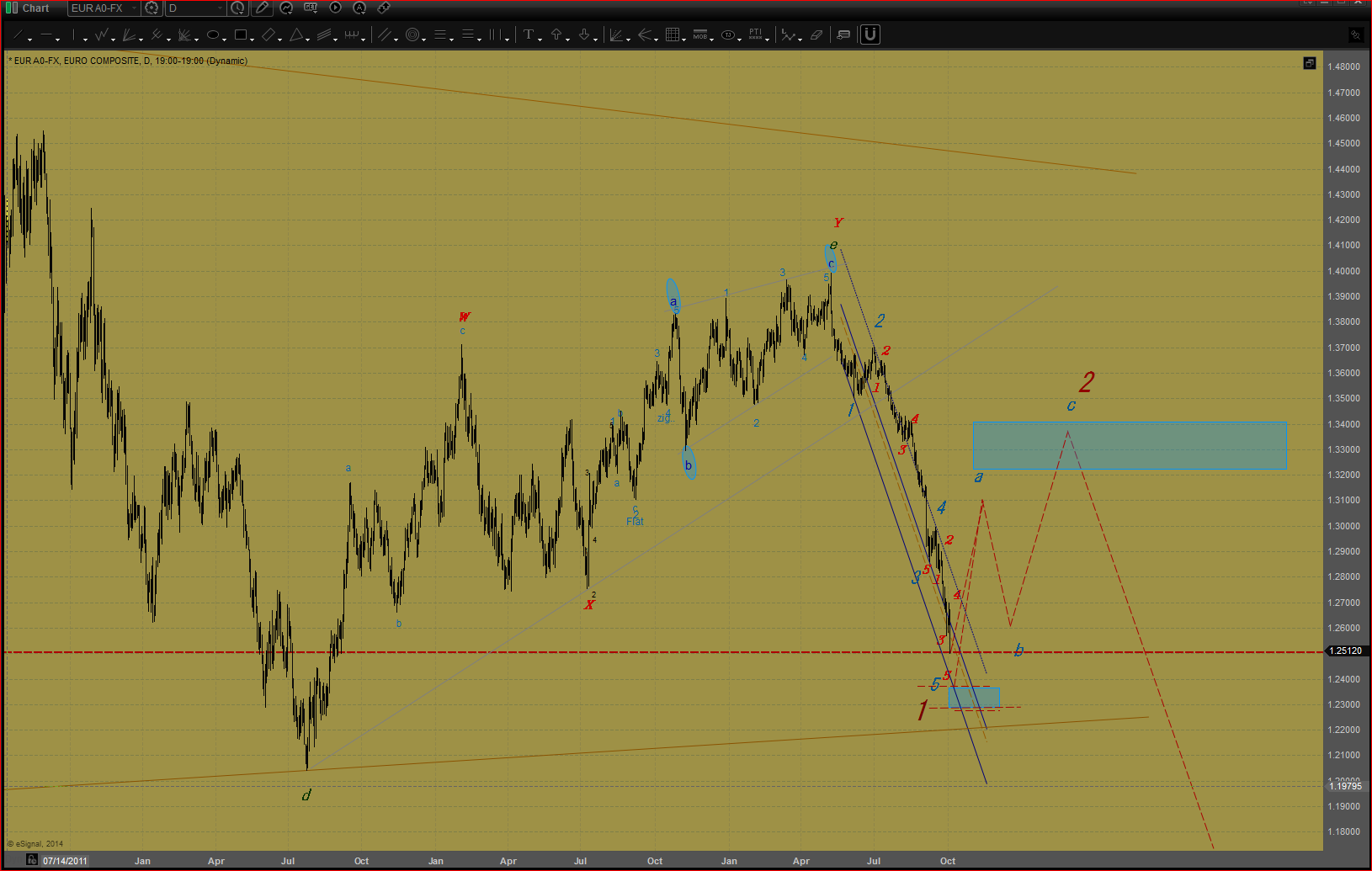Select the pitchfork drawing tool

(157, 35)
